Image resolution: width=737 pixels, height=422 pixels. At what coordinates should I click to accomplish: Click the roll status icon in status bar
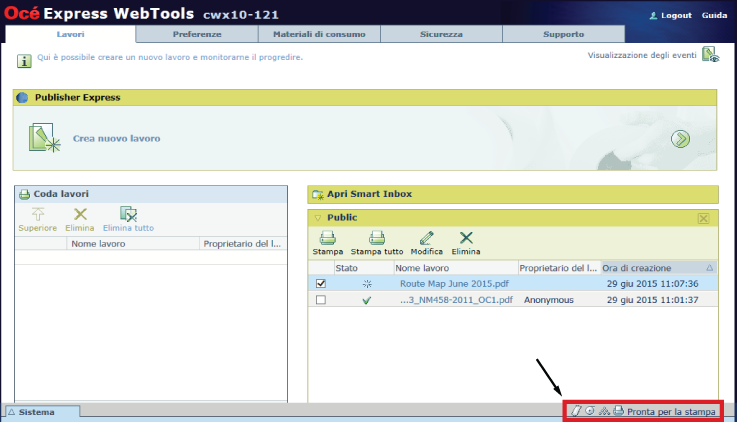point(590,411)
